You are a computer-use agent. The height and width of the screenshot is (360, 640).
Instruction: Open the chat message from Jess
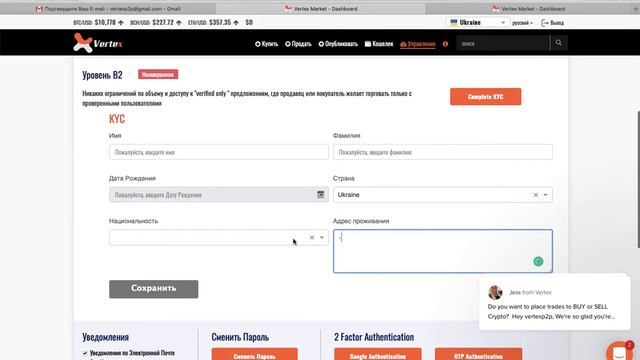[554, 303]
